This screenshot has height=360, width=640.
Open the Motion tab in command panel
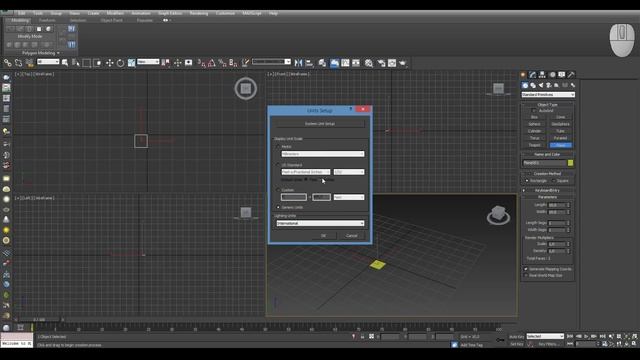tap(552, 75)
